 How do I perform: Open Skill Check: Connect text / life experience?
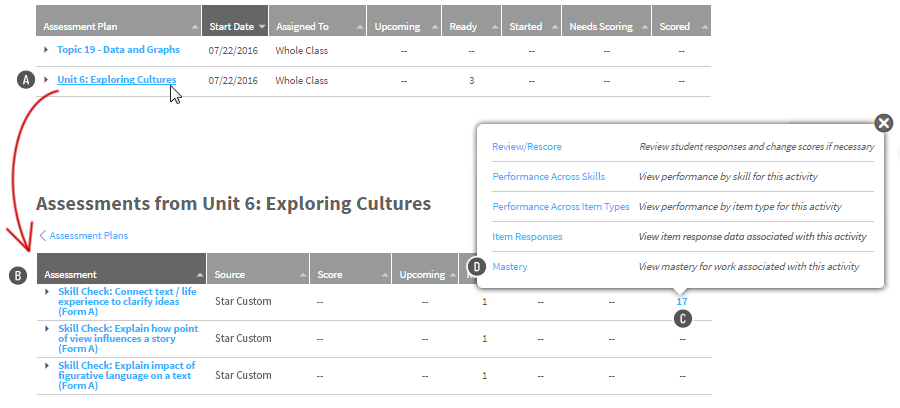(127, 302)
